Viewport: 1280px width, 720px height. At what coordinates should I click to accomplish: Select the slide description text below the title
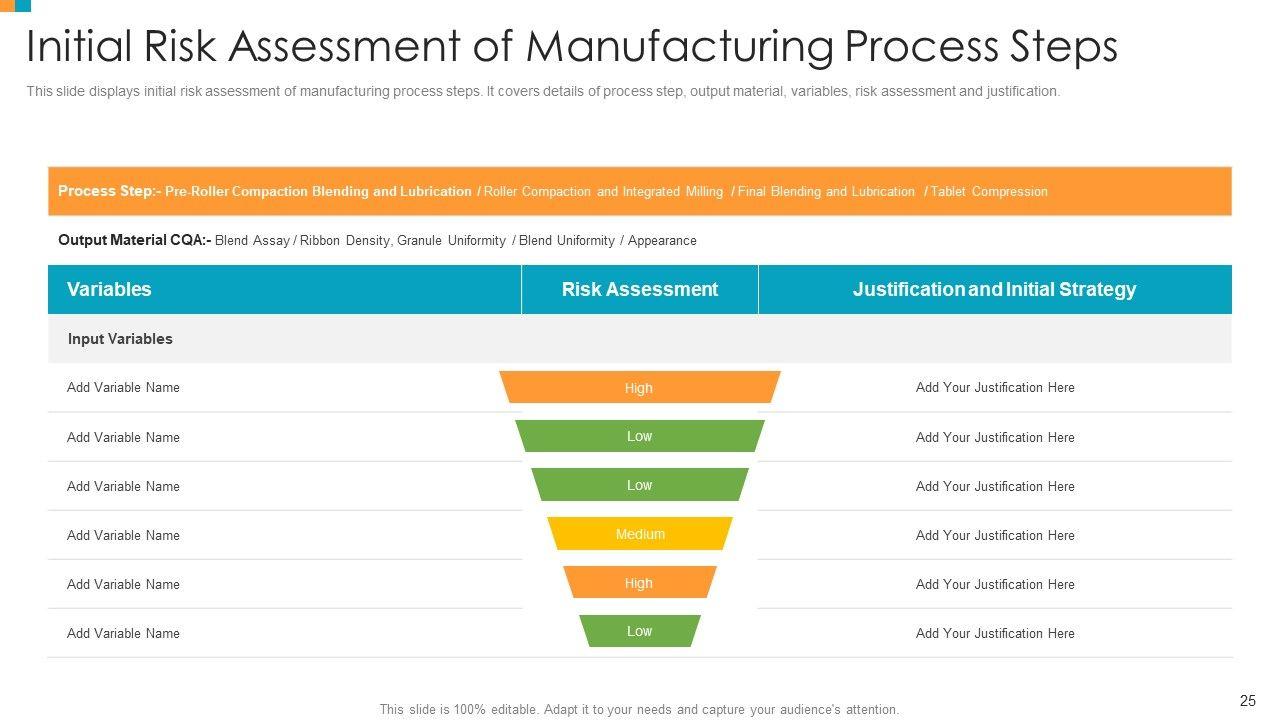(543, 91)
